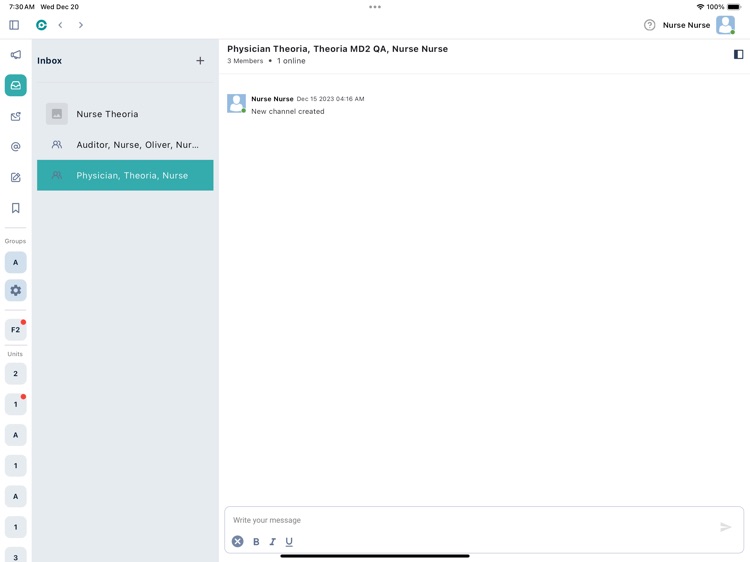Image resolution: width=750 pixels, height=562 pixels.
Task: Open the settings gear in Groups
Action: [x=16, y=290]
